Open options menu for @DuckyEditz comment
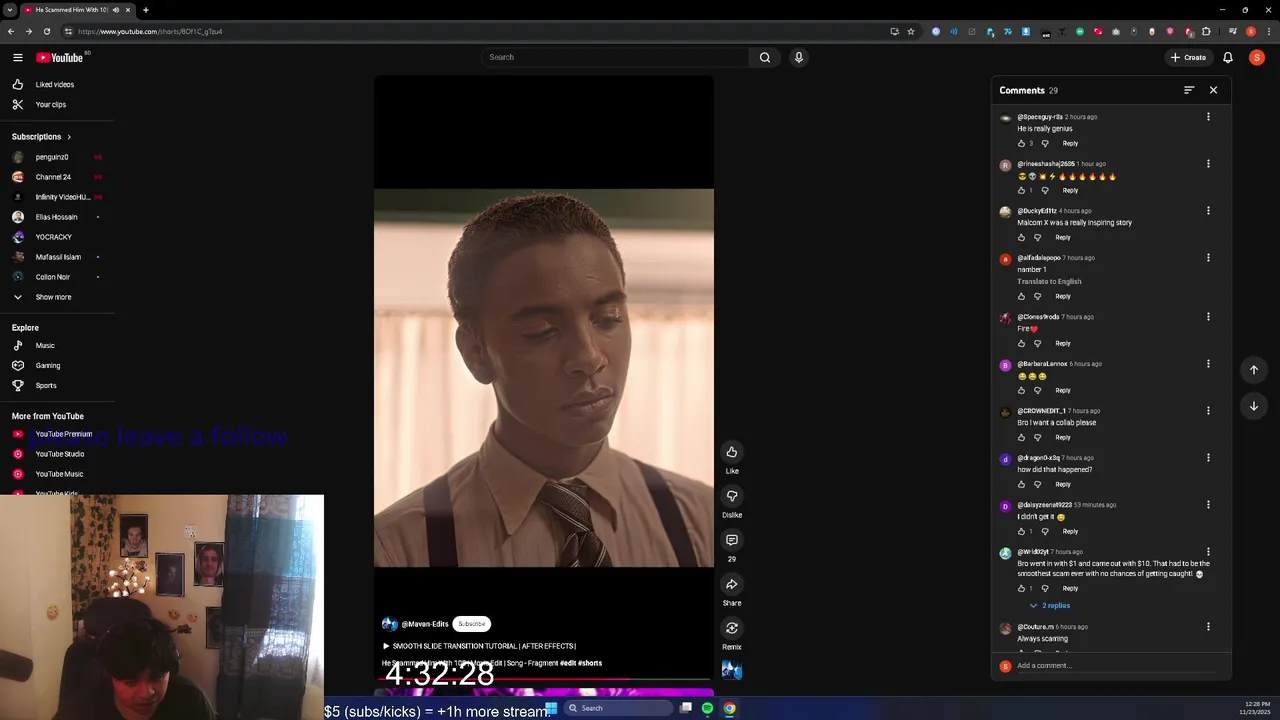The height and width of the screenshot is (720, 1280). (x=1208, y=211)
